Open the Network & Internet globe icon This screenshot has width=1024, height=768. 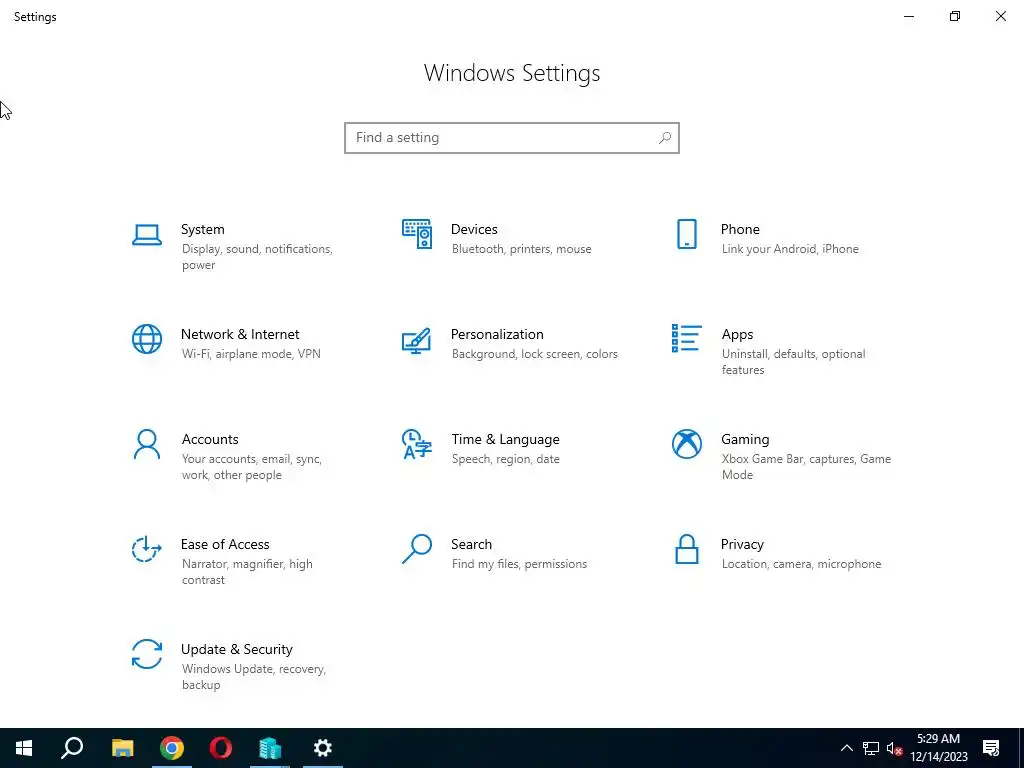click(x=147, y=339)
